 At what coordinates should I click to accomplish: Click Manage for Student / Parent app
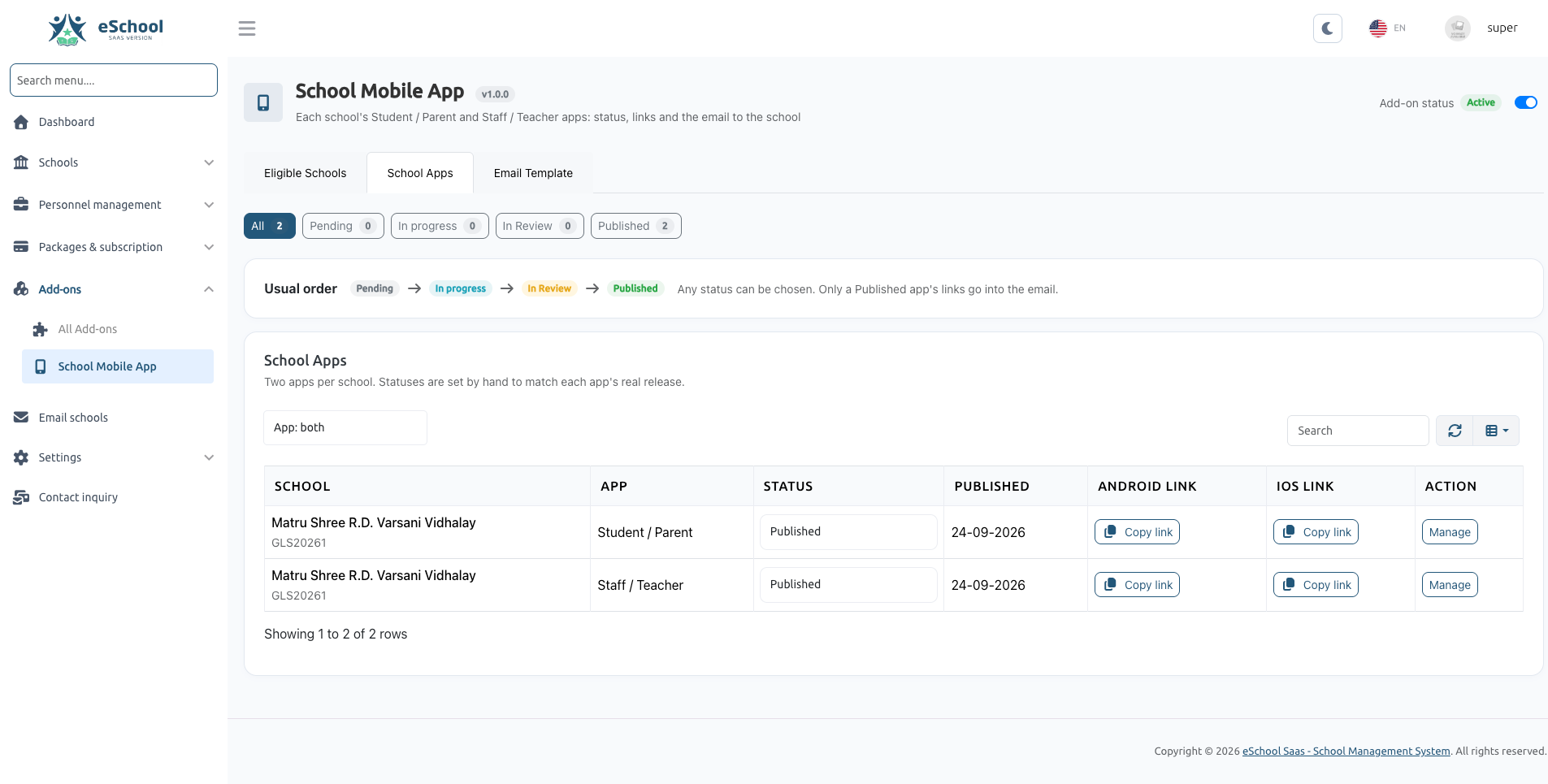point(1450,532)
